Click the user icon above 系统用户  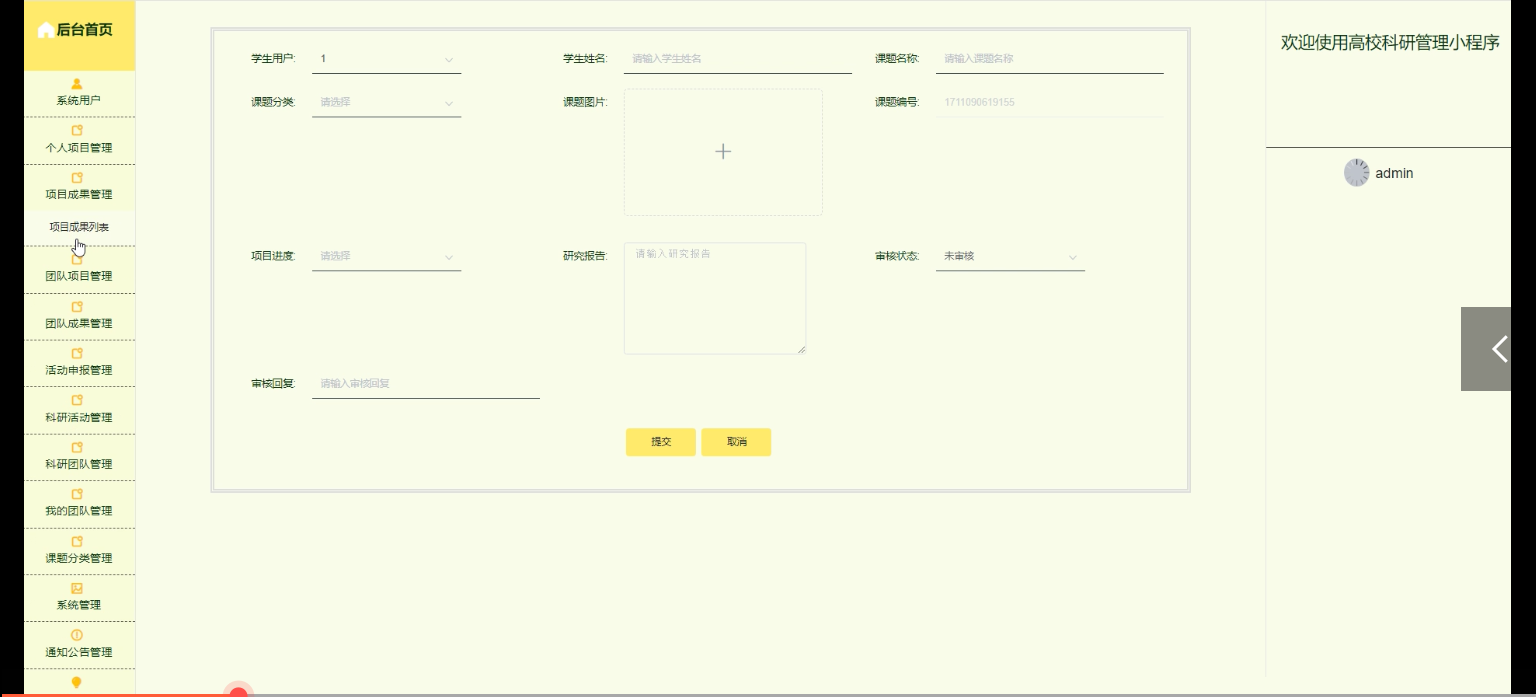(x=78, y=84)
